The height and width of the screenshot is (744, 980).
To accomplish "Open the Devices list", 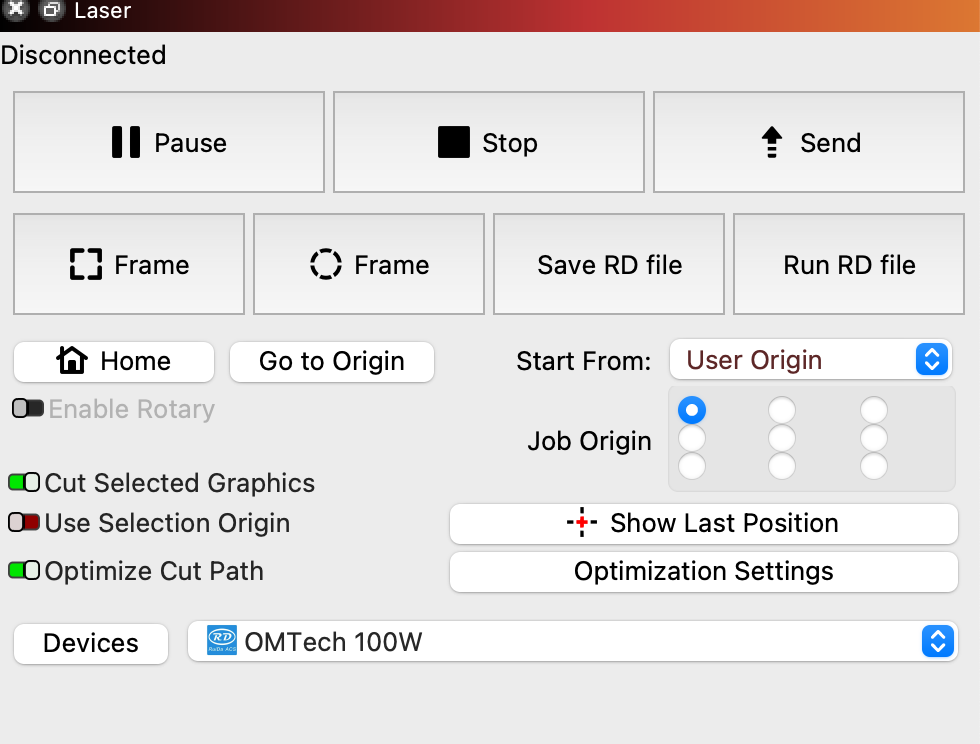I will click(91, 643).
